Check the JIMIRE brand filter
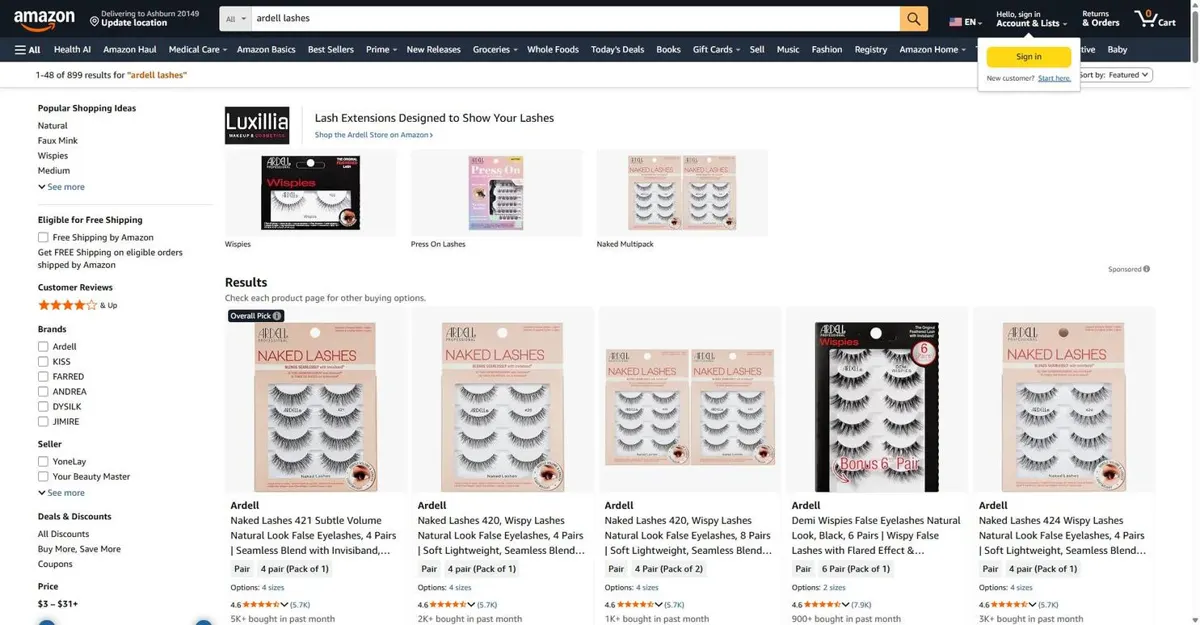 43,422
